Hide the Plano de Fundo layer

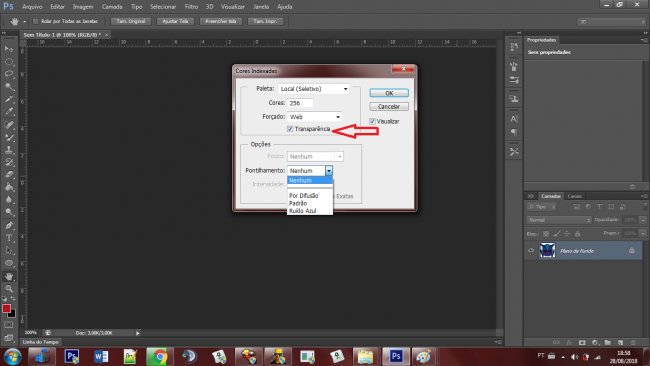tap(531, 251)
